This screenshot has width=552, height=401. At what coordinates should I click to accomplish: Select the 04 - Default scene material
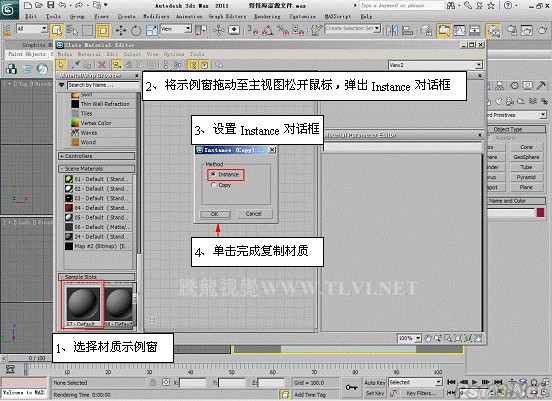(x=98, y=208)
